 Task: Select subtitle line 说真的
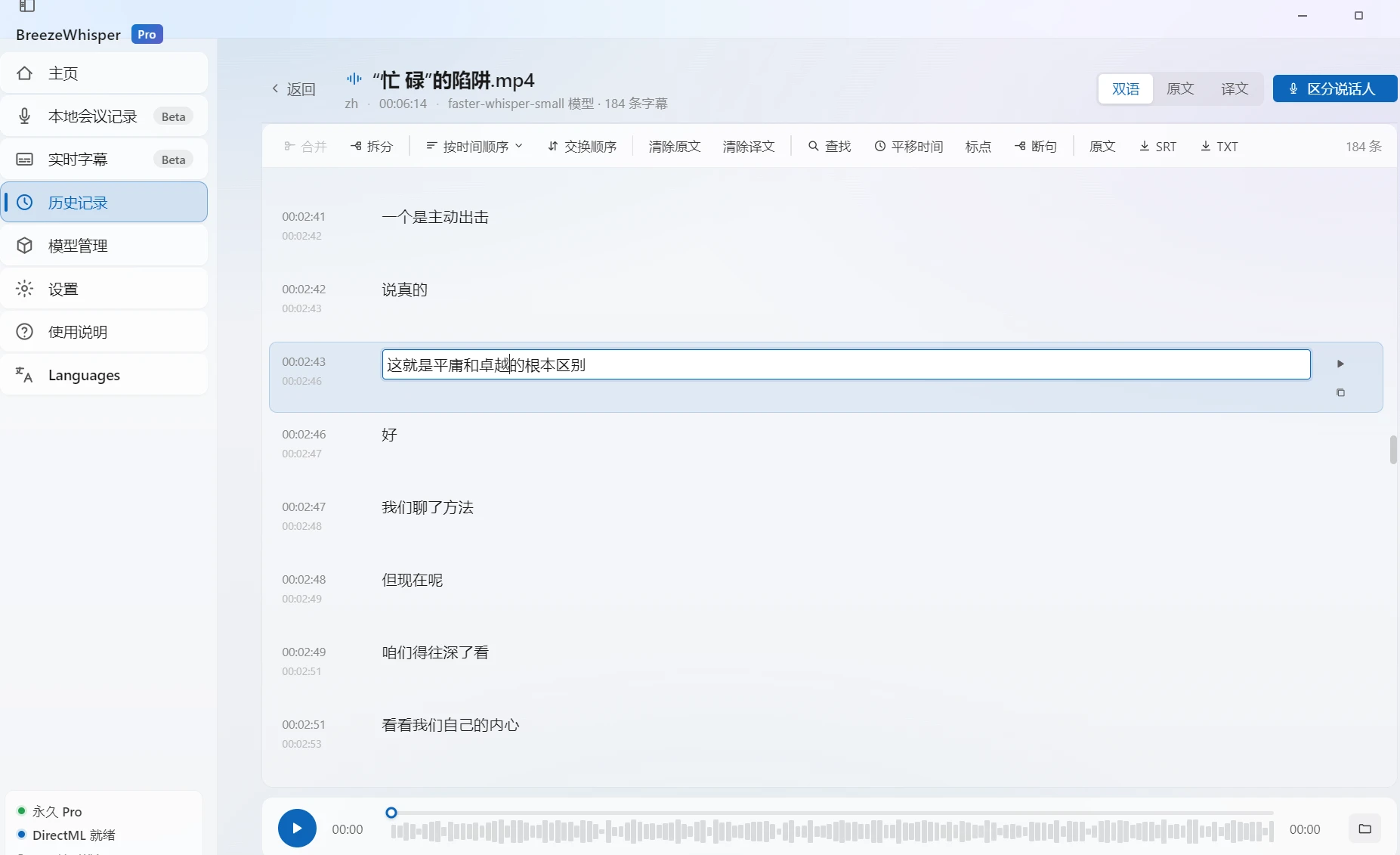[x=404, y=290]
